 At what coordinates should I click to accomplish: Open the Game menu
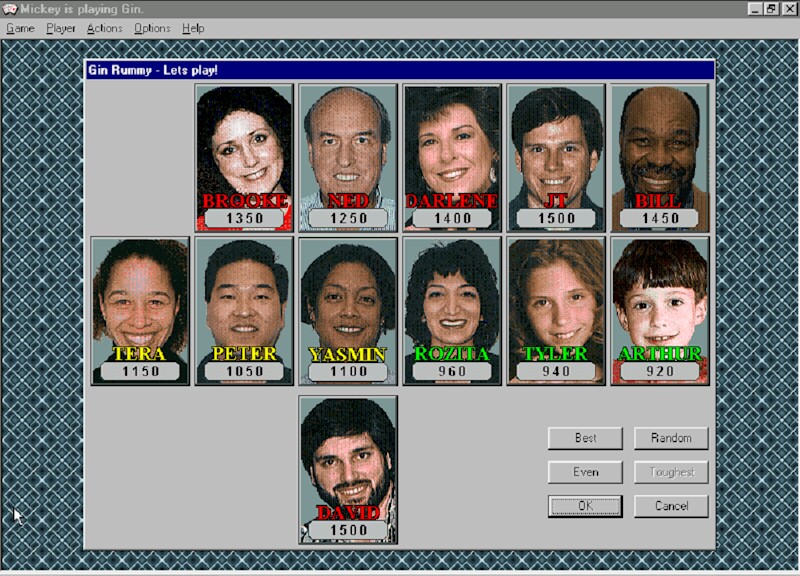[20, 29]
